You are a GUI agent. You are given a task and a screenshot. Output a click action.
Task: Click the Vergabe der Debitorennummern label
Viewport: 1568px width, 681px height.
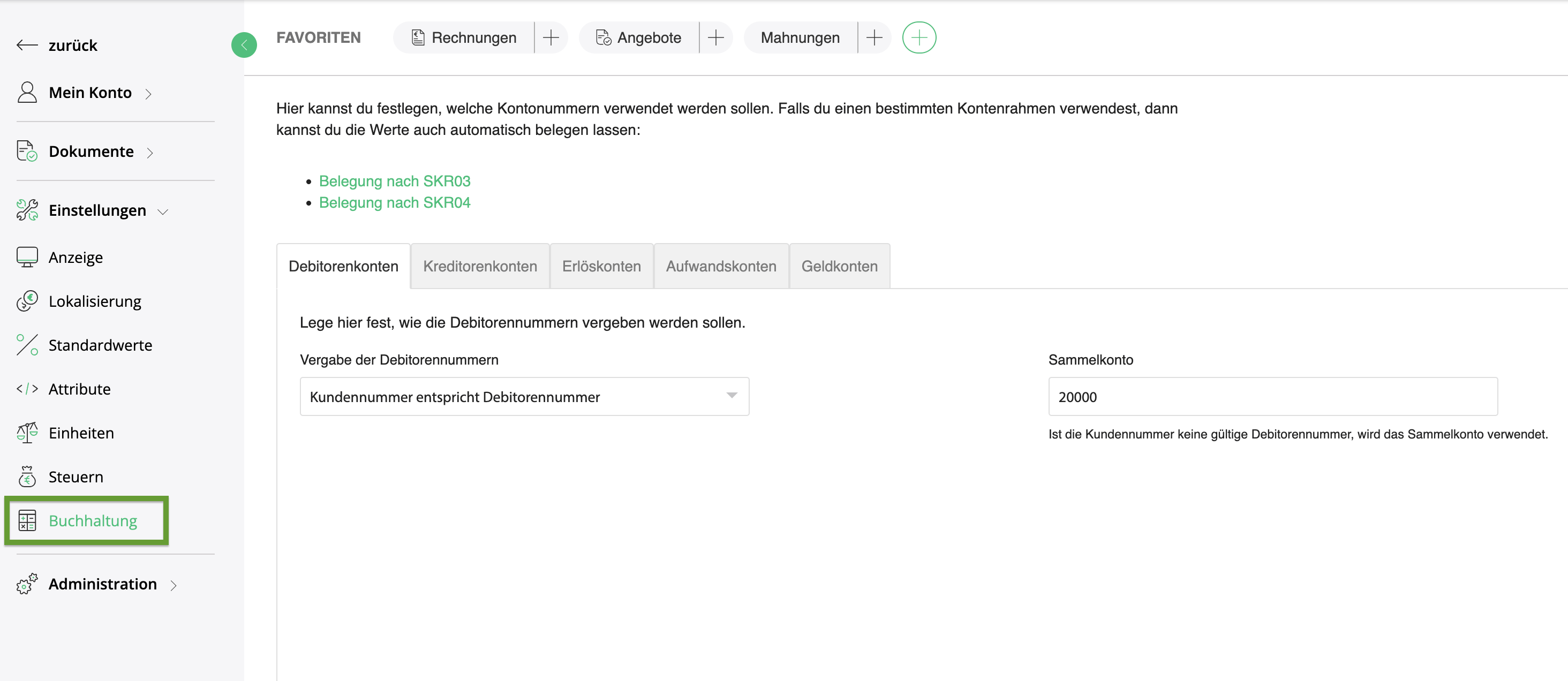pyautogui.click(x=399, y=360)
